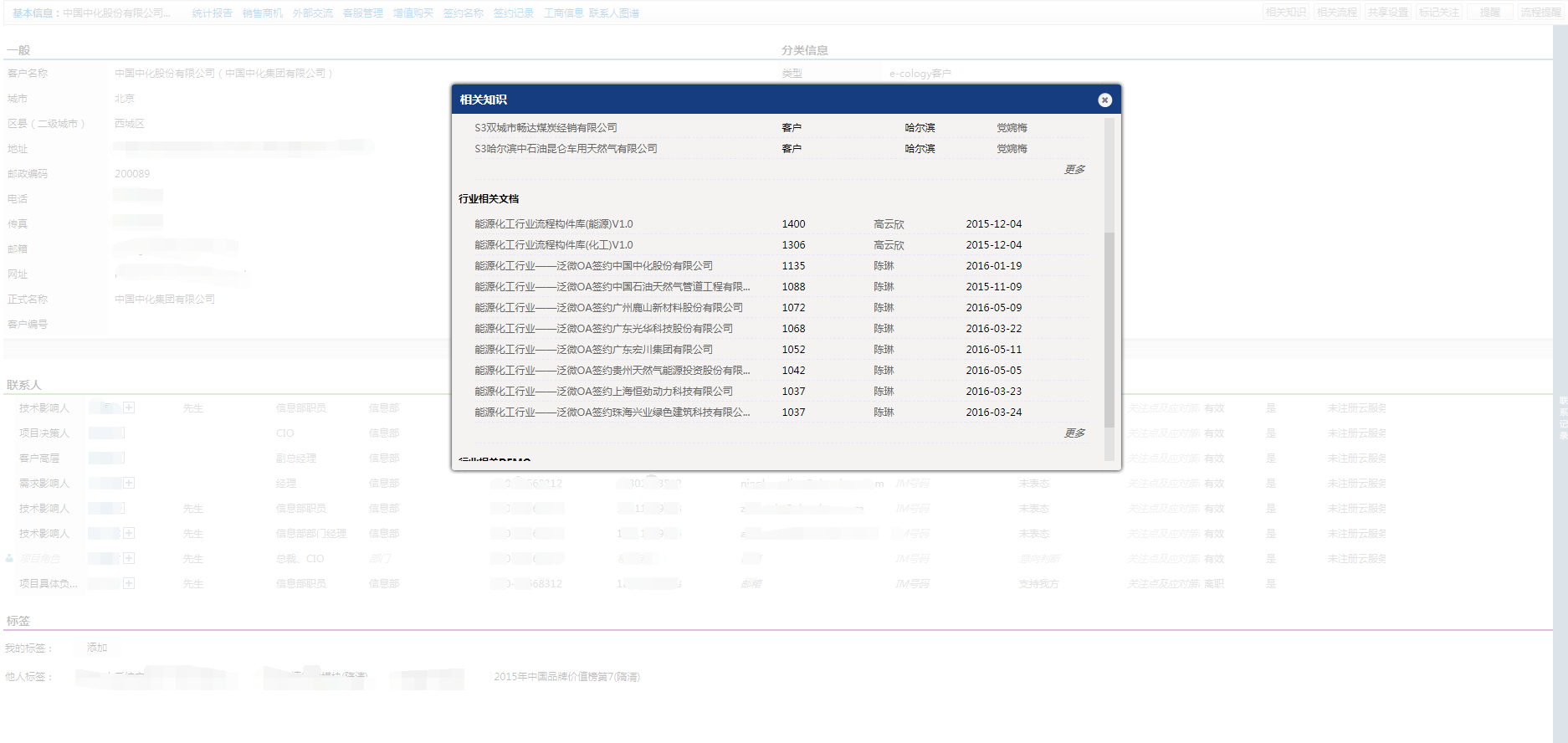Click e-cology客户 type value
This screenshot has width=1568, height=743.
pos(920,74)
